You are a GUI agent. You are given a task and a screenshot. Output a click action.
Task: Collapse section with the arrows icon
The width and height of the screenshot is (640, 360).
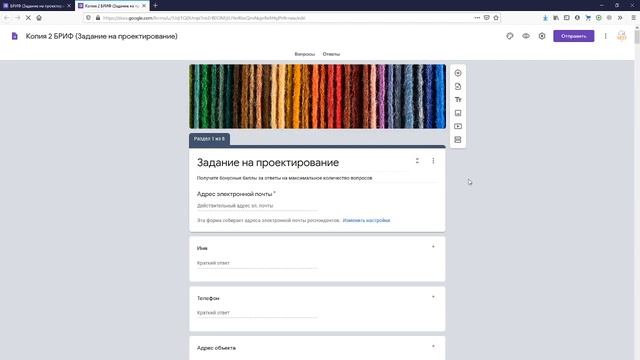click(417, 161)
